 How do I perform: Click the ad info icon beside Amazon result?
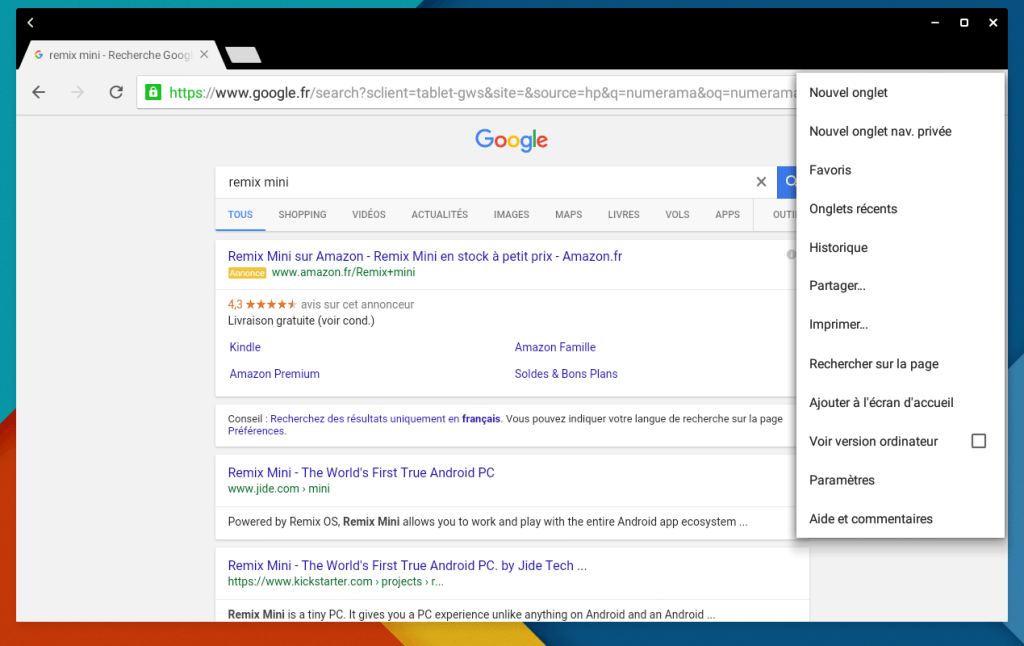tap(791, 255)
